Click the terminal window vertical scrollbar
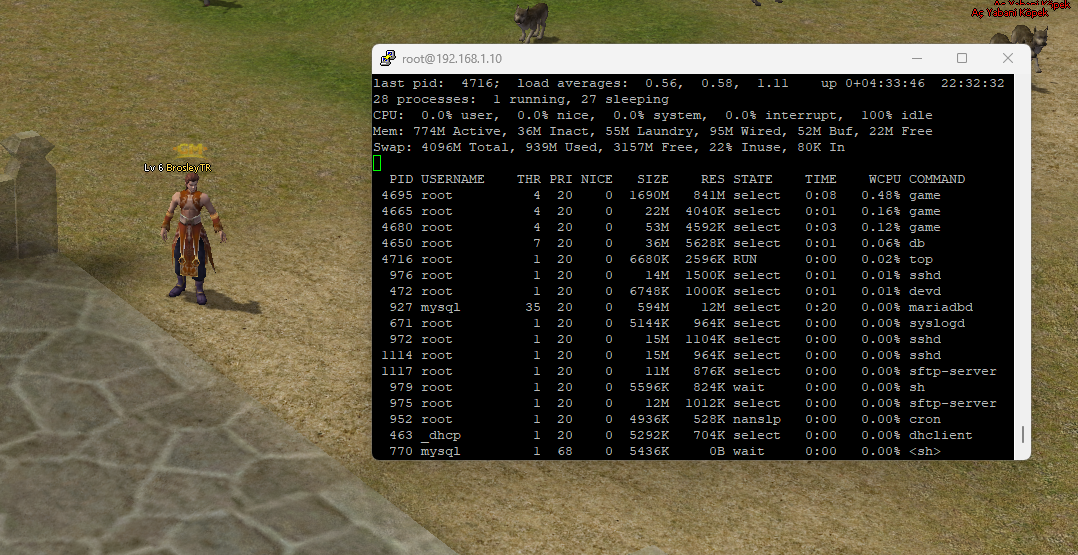Screen dimensions: 1078x555 coord(1022,435)
